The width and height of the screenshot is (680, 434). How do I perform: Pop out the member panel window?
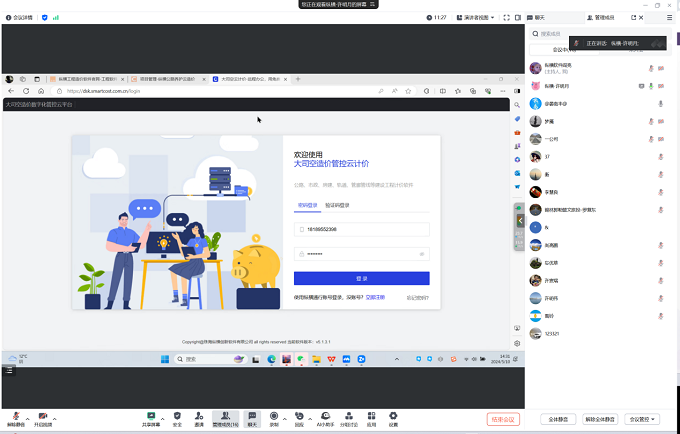pyautogui.click(x=633, y=17)
